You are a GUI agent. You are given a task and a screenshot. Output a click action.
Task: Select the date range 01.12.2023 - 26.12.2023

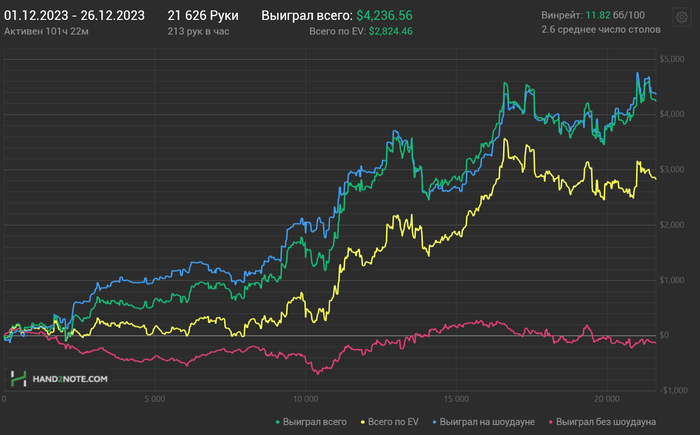click(x=74, y=16)
